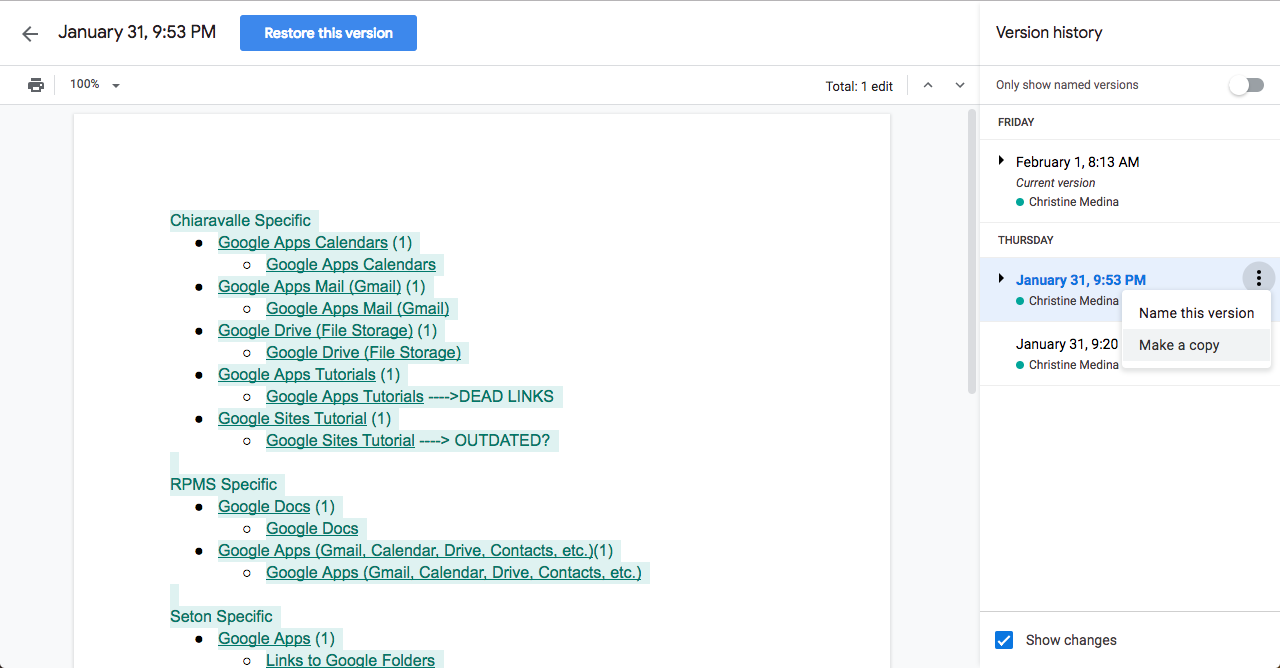This screenshot has height=668, width=1280.
Task: Uncheck the Show changes checkbox
Action: [1004, 640]
